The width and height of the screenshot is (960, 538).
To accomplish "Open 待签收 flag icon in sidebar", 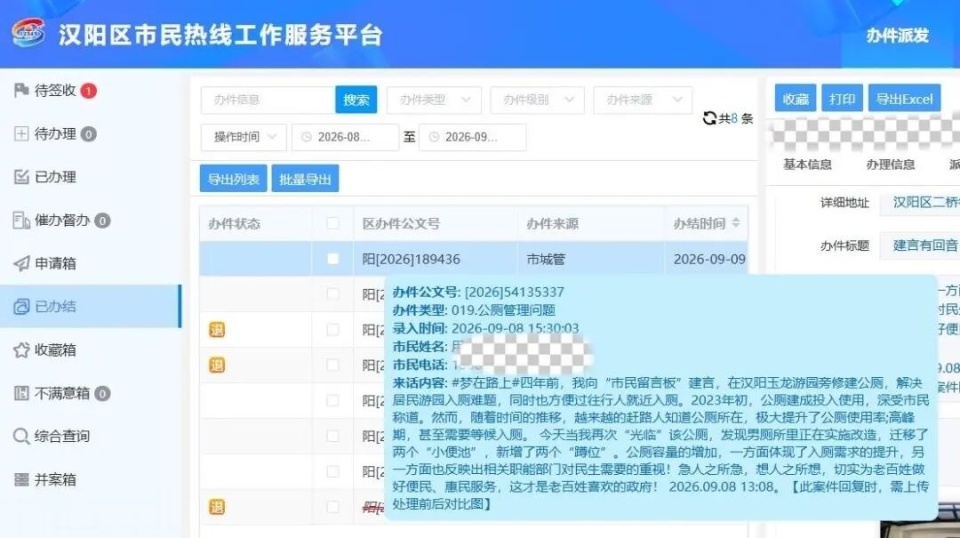I will point(21,91).
